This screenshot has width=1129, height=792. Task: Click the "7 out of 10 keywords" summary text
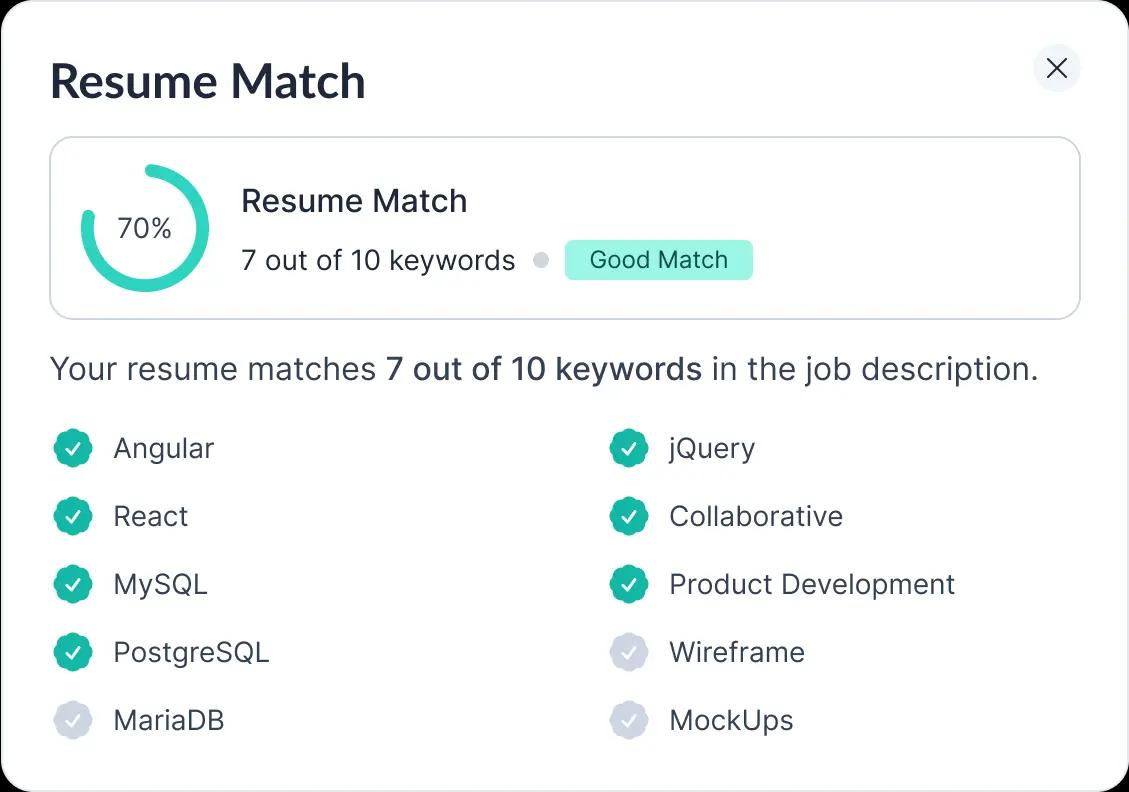click(x=378, y=261)
